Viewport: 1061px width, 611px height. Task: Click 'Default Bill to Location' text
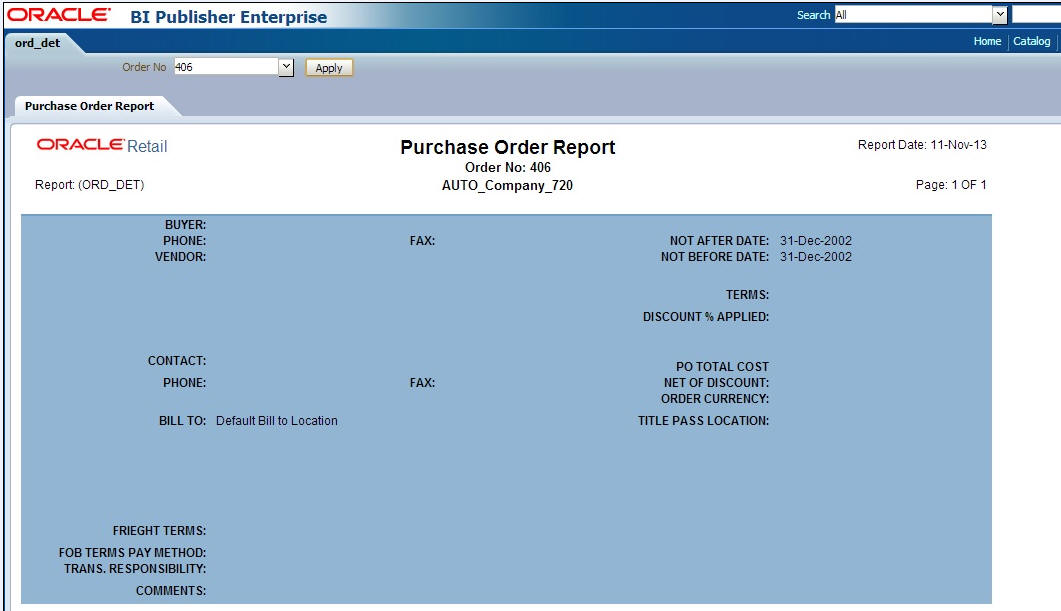pyautogui.click(x=277, y=421)
